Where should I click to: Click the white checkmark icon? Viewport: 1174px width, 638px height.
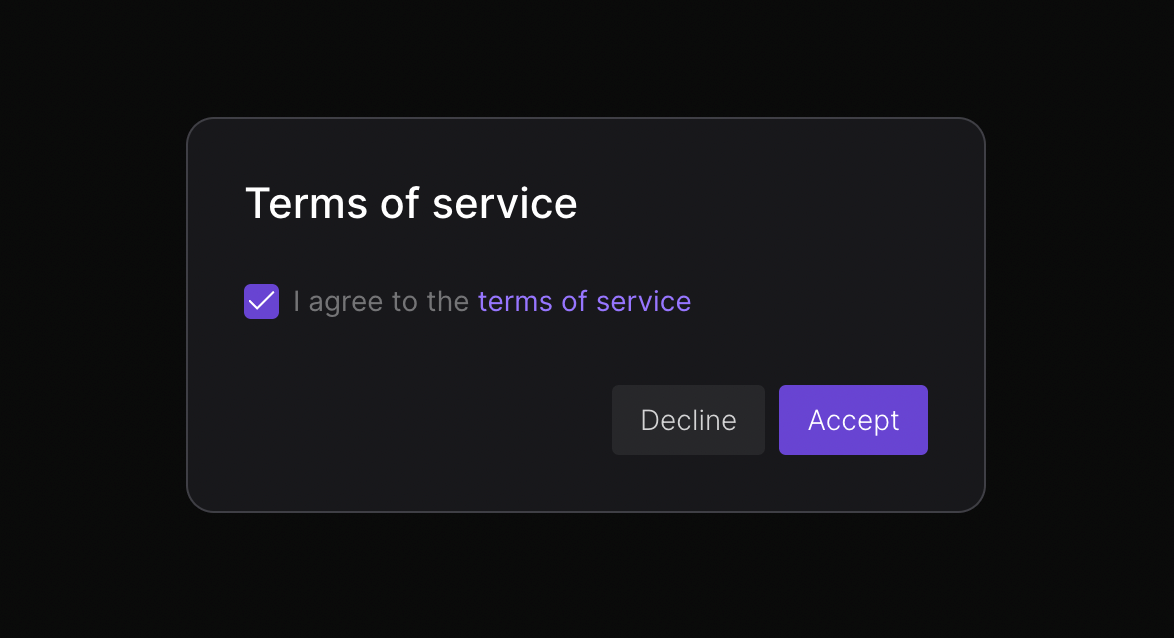[x=261, y=301]
